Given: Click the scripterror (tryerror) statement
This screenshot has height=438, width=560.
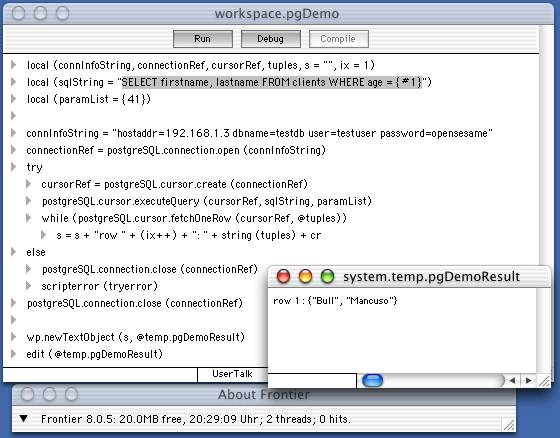Looking at the screenshot, I should coord(100,286).
